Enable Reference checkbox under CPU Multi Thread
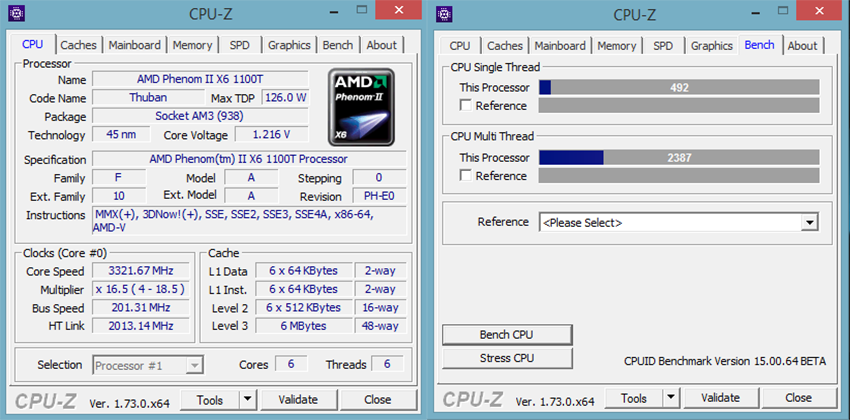This screenshot has width=850, height=420. click(465, 176)
